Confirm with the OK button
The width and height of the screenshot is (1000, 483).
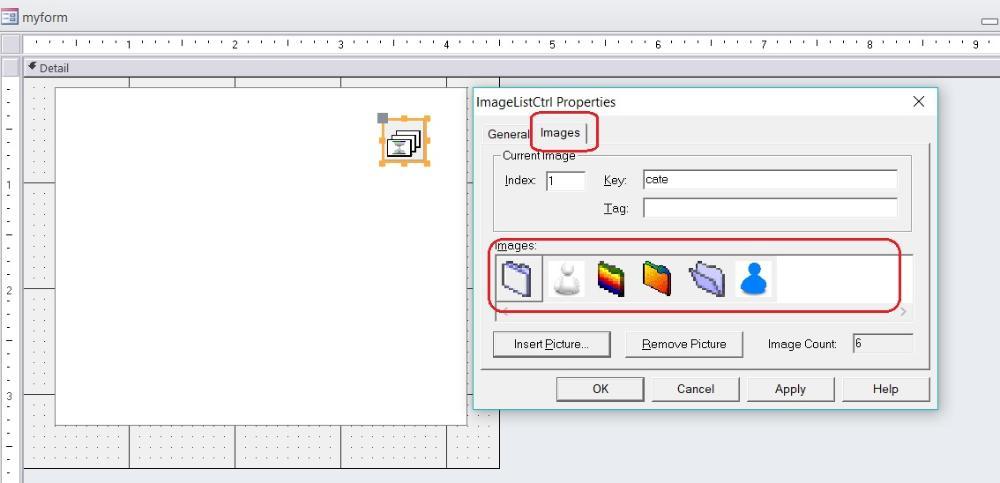[x=600, y=389]
